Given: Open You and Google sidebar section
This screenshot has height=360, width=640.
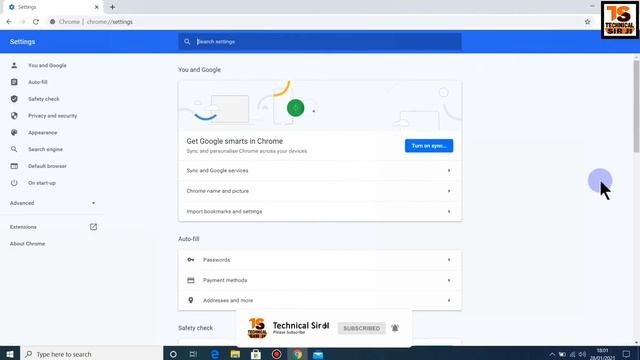Looking at the screenshot, I should (47, 65).
